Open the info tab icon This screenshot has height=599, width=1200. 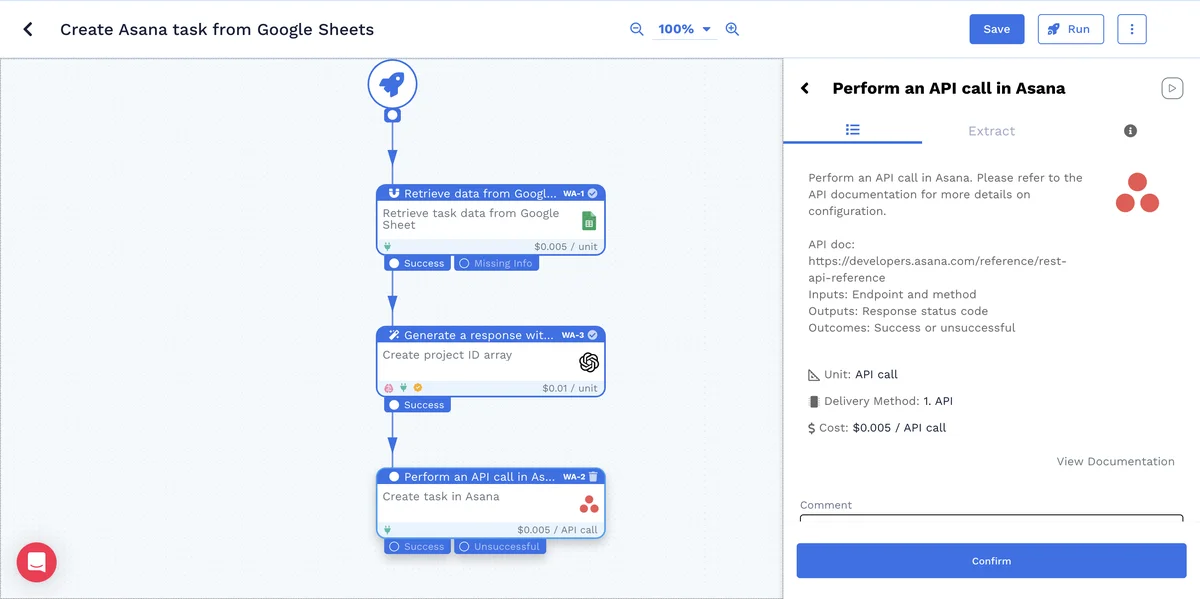[x=1130, y=131]
